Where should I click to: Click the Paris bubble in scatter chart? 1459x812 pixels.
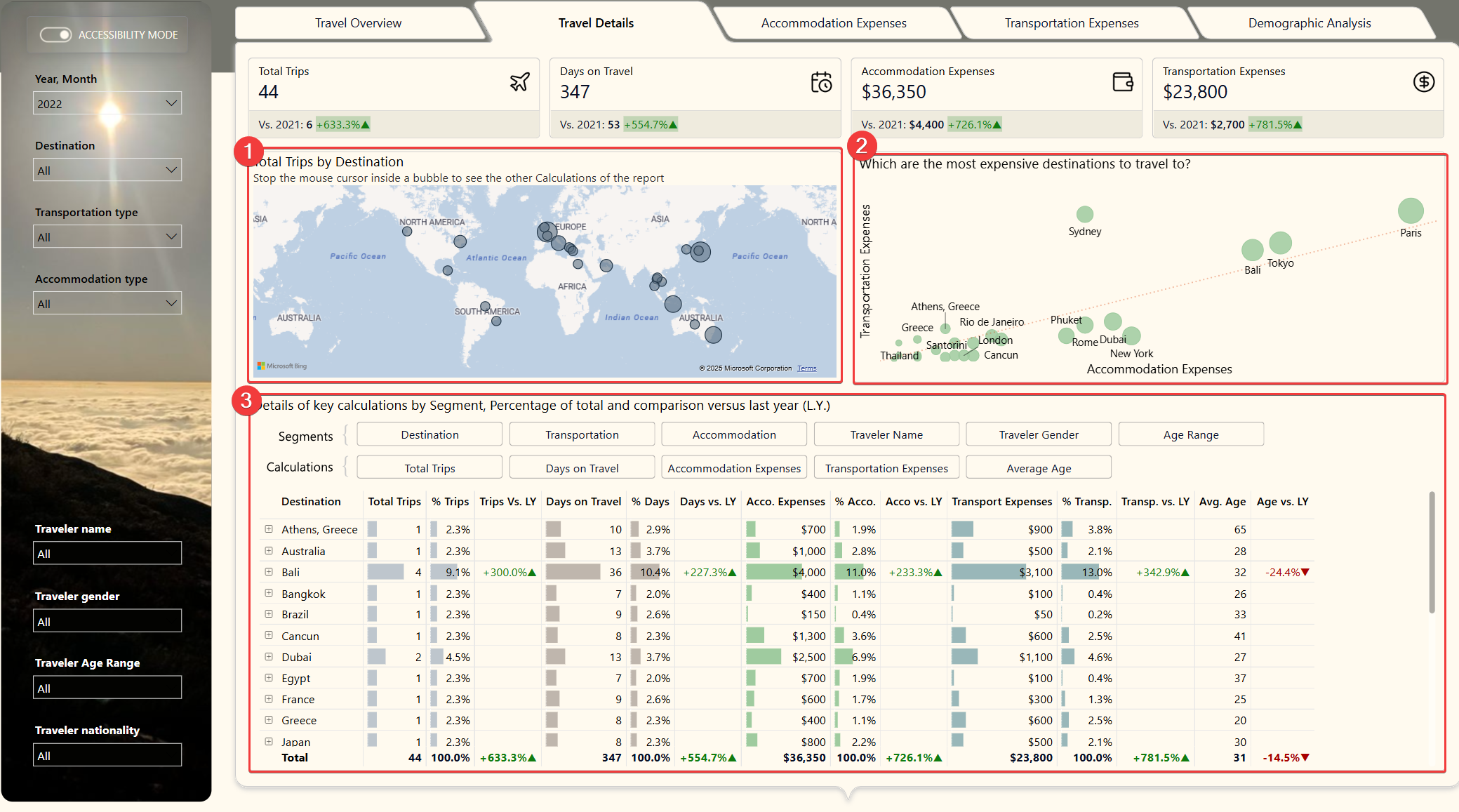tap(1411, 211)
